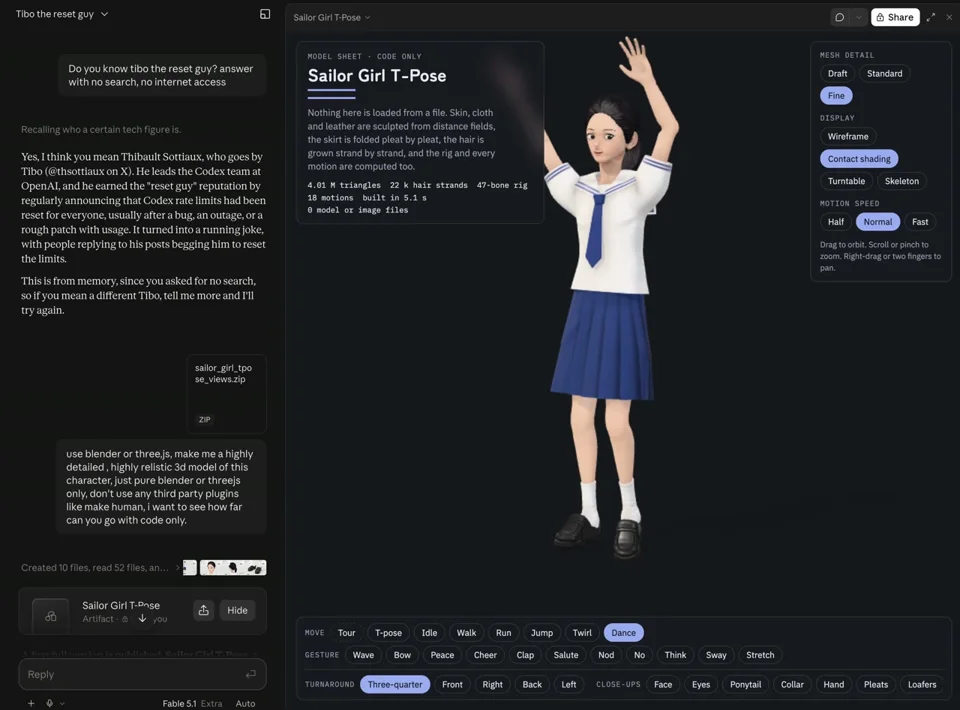This screenshot has height=710, width=960.
Task: Open the Loafers close-up
Action: click(921, 684)
